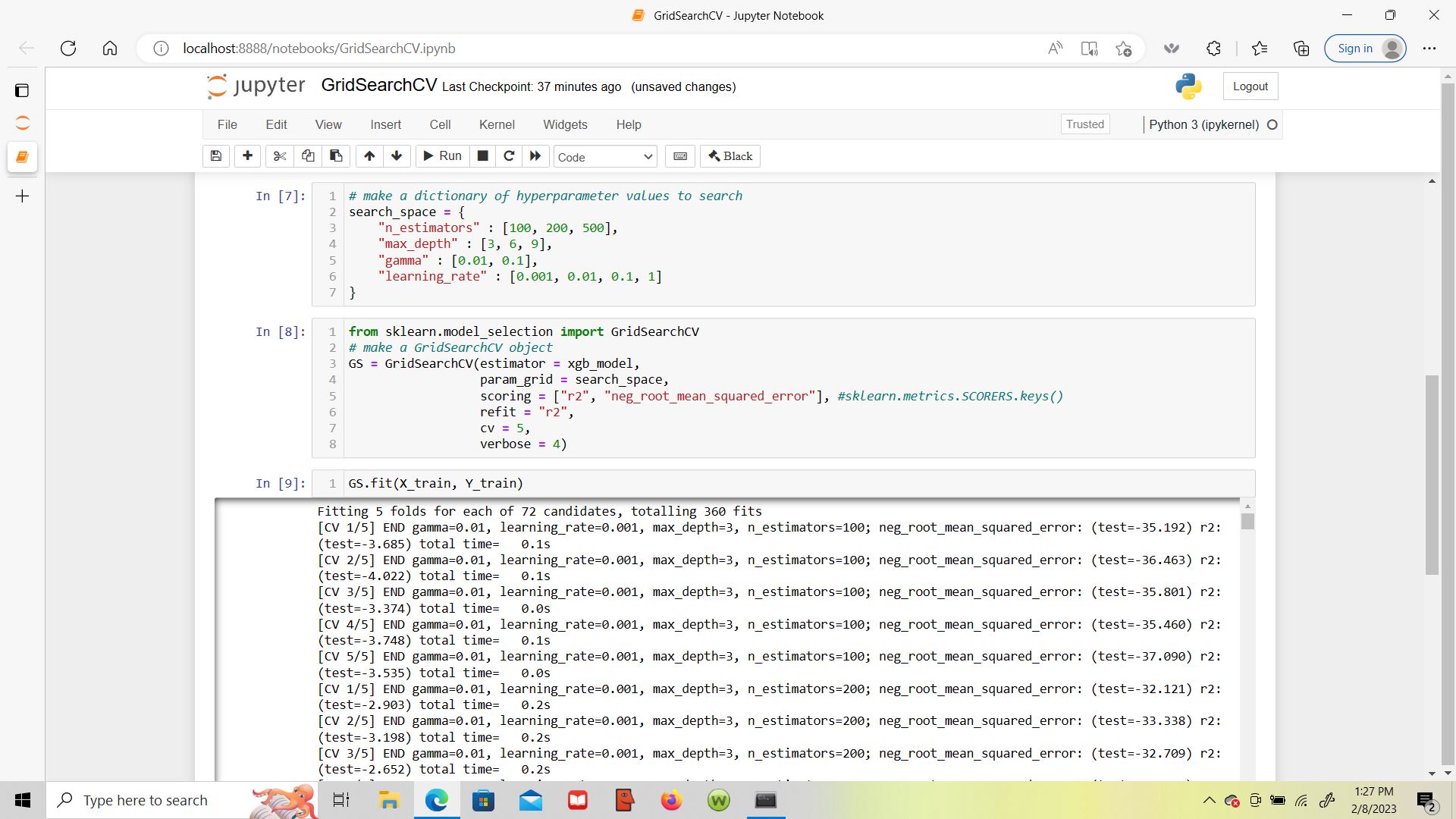Image resolution: width=1456 pixels, height=819 pixels.
Task: Click the Logout button
Action: tap(1250, 86)
